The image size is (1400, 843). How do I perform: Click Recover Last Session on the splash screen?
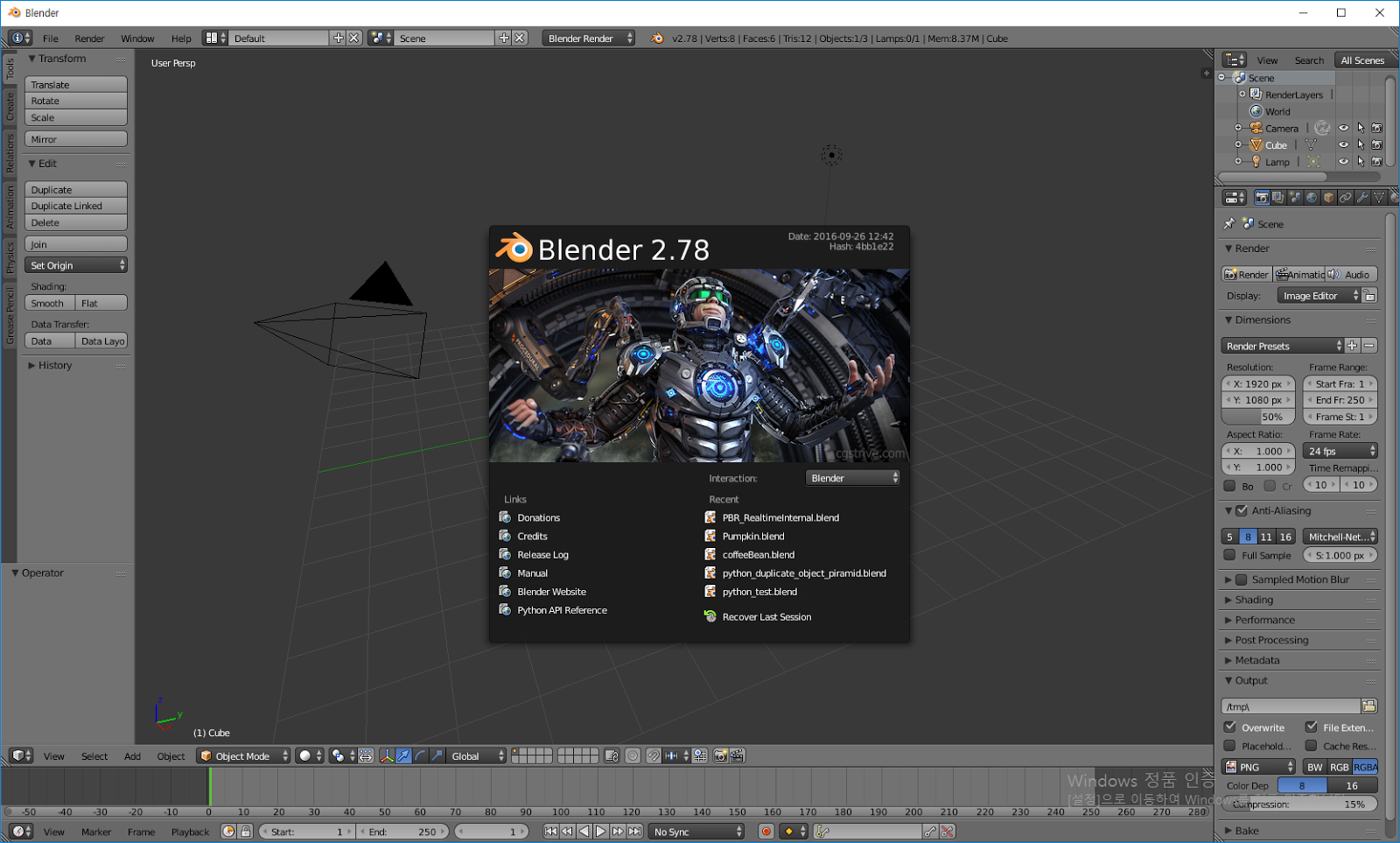click(766, 616)
